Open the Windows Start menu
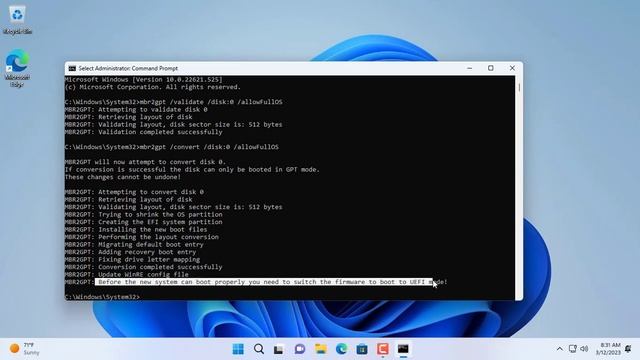 click(238, 349)
